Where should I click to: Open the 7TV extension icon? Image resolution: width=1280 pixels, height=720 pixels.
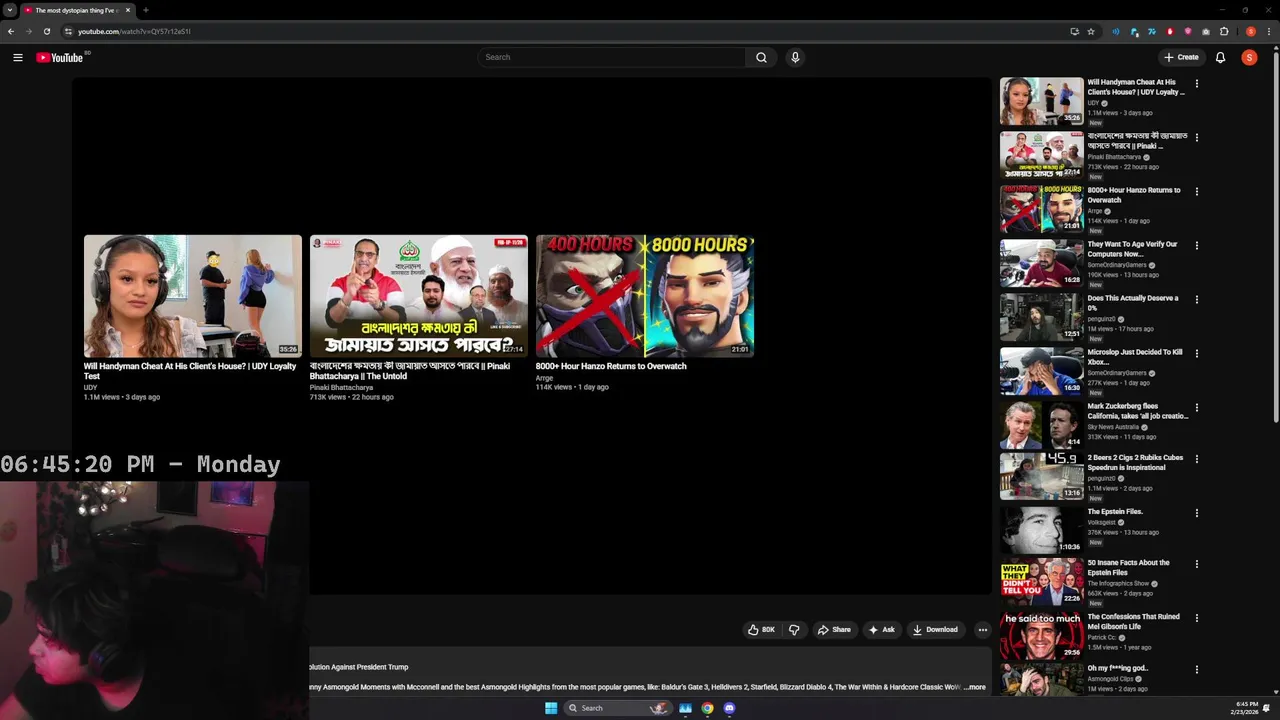click(x=1152, y=31)
